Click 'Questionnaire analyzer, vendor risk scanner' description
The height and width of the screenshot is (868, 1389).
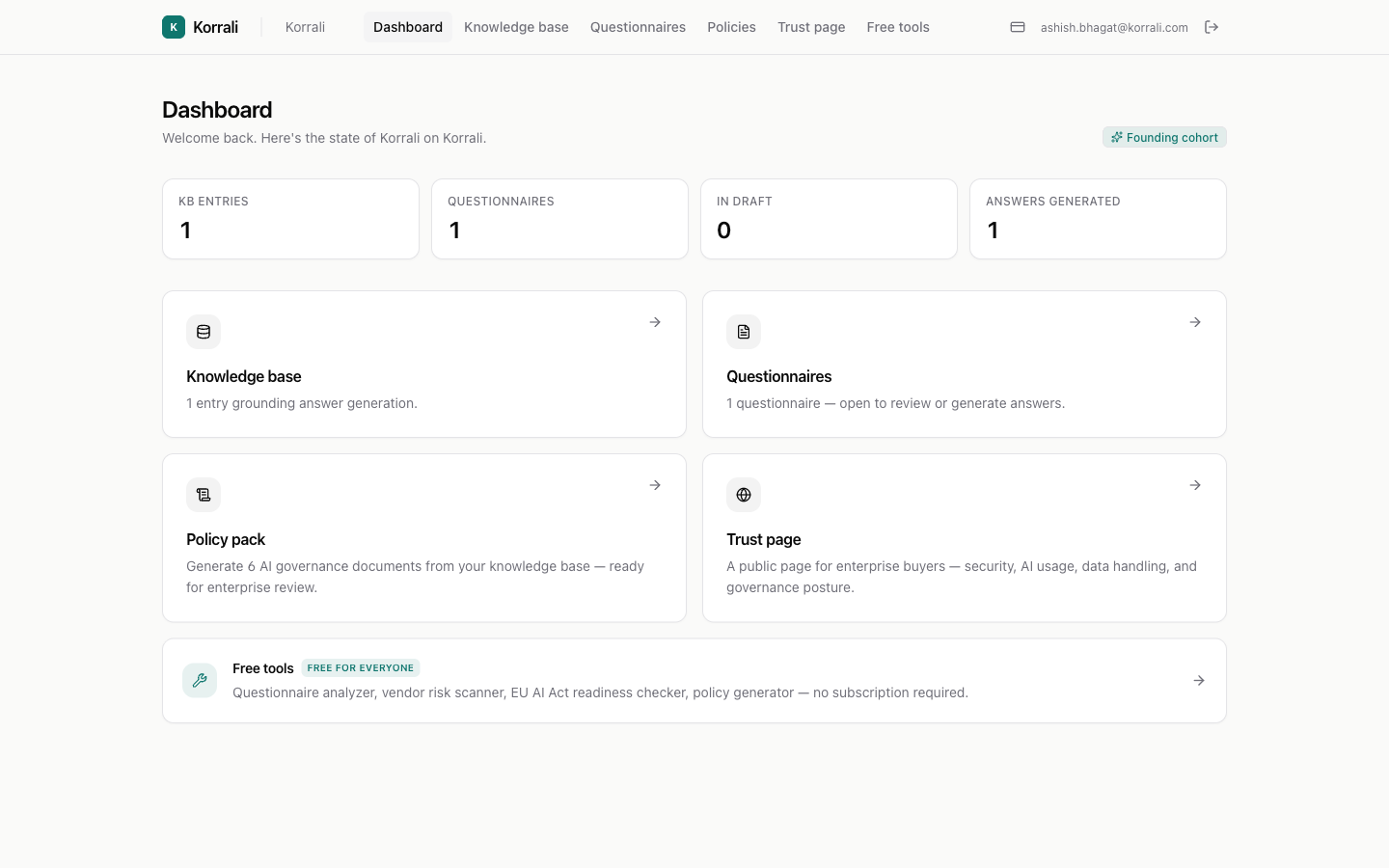click(x=600, y=692)
